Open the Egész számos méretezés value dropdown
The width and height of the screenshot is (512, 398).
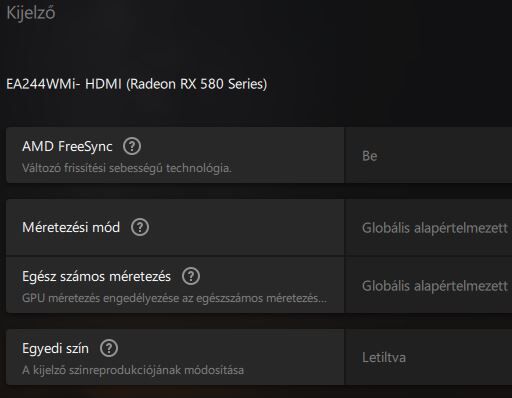(428, 285)
